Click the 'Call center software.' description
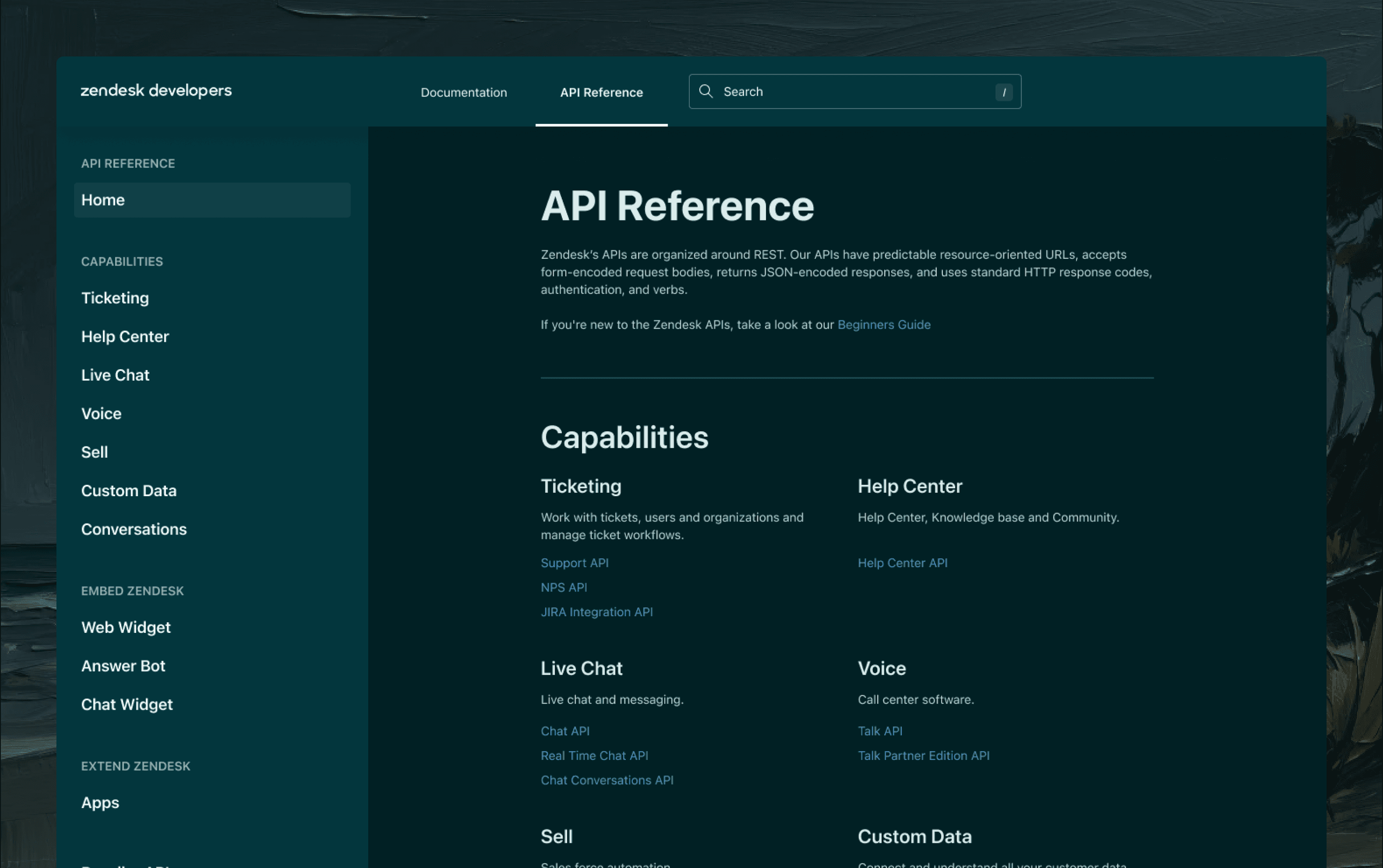This screenshot has width=1383, height=868. [x=916, y=699]
